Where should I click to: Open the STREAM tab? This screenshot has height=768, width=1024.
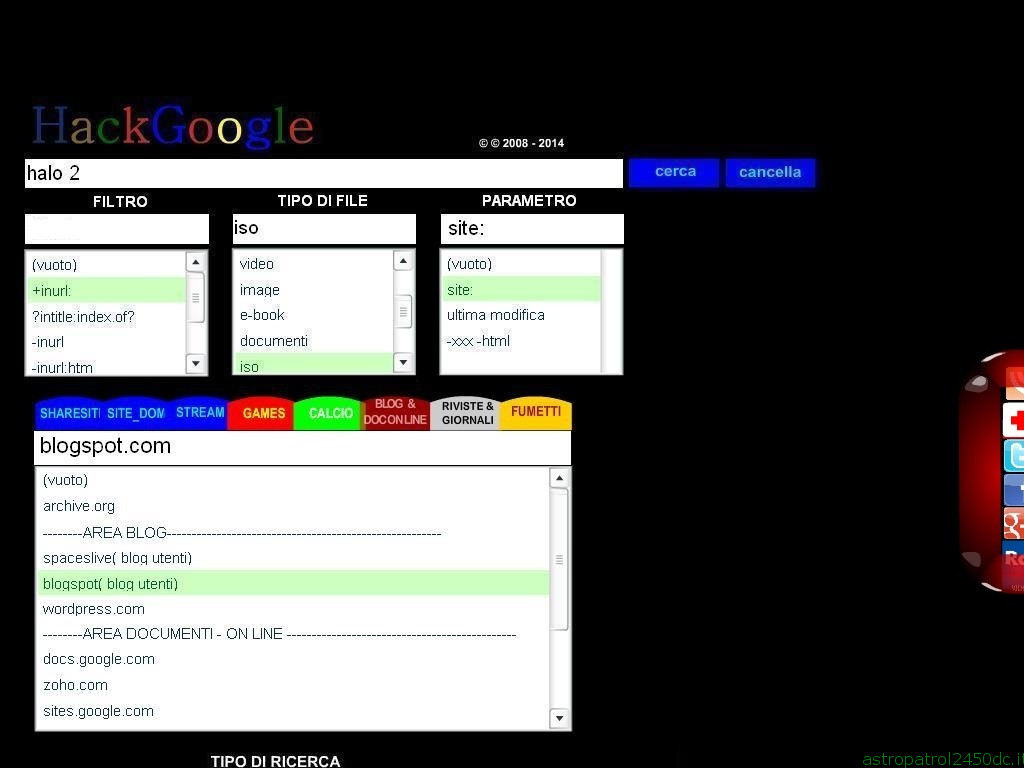click(x=199, y=413)
